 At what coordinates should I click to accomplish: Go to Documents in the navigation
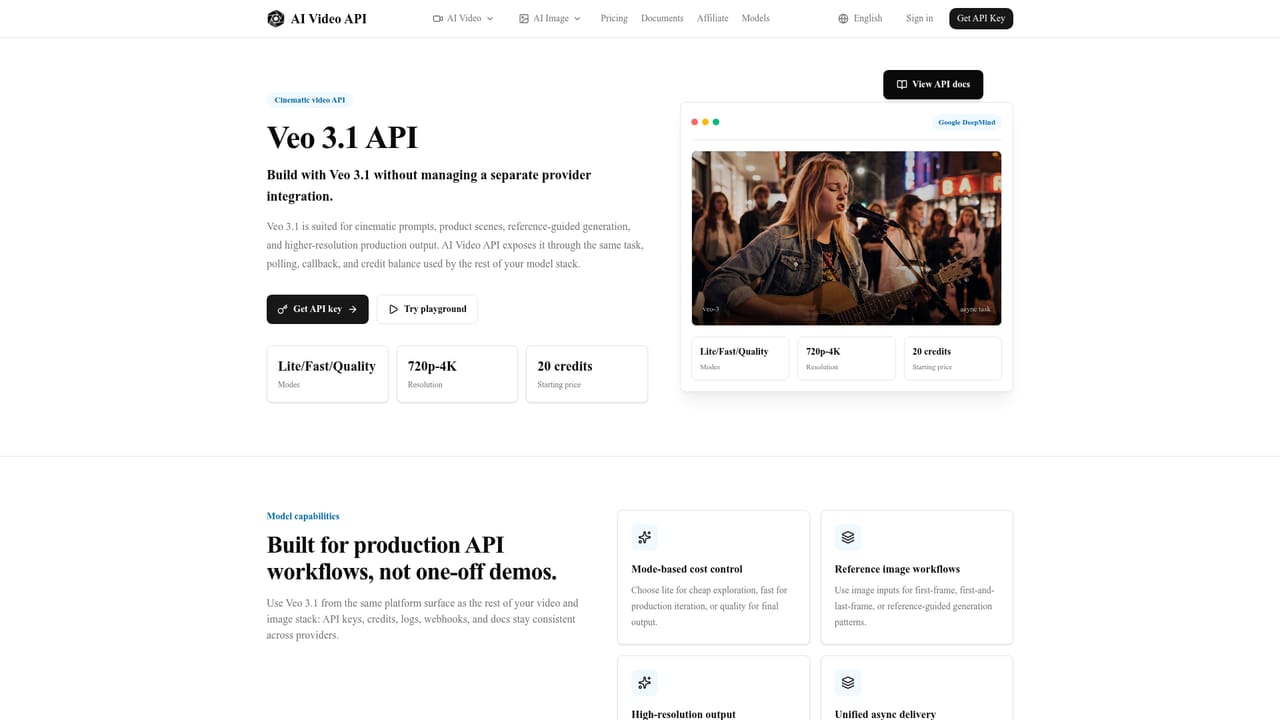click(x=662, y=18)
